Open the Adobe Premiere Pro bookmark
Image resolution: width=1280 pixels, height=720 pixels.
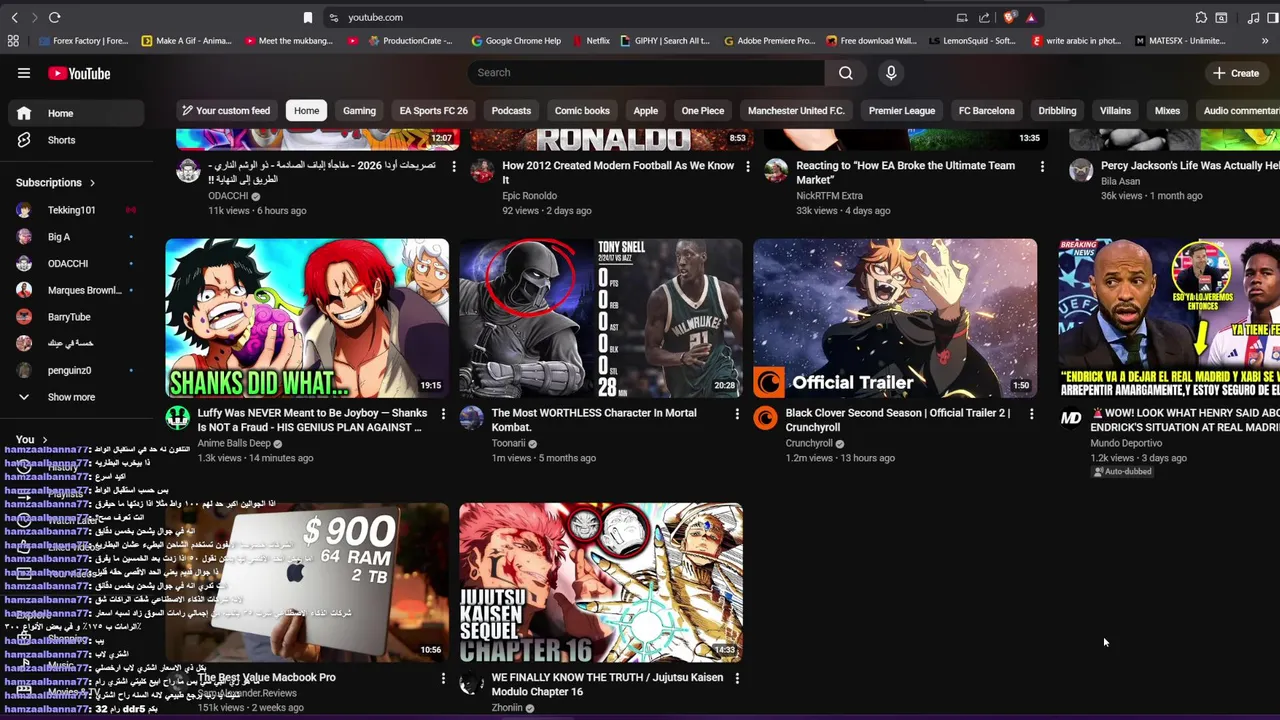click(x=768, y=41)
